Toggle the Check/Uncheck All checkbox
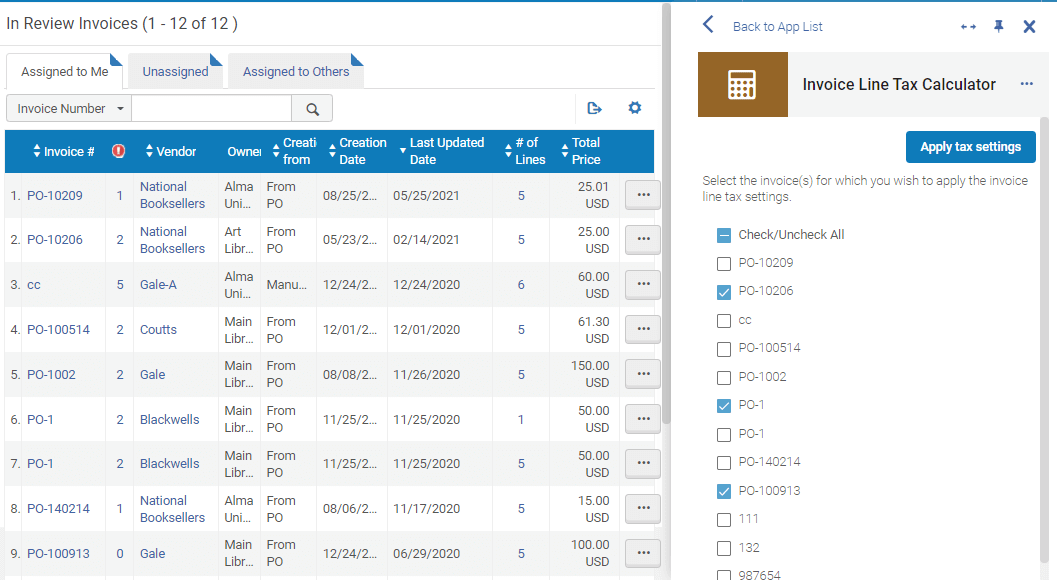The width and height of the screenshot is (1057, 580). click(723, 233)
